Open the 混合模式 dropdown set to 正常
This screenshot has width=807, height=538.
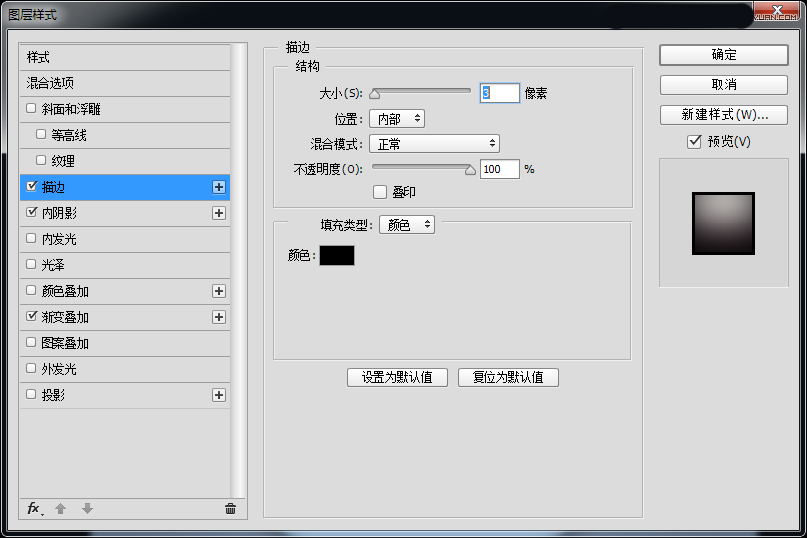pos(435,144)
